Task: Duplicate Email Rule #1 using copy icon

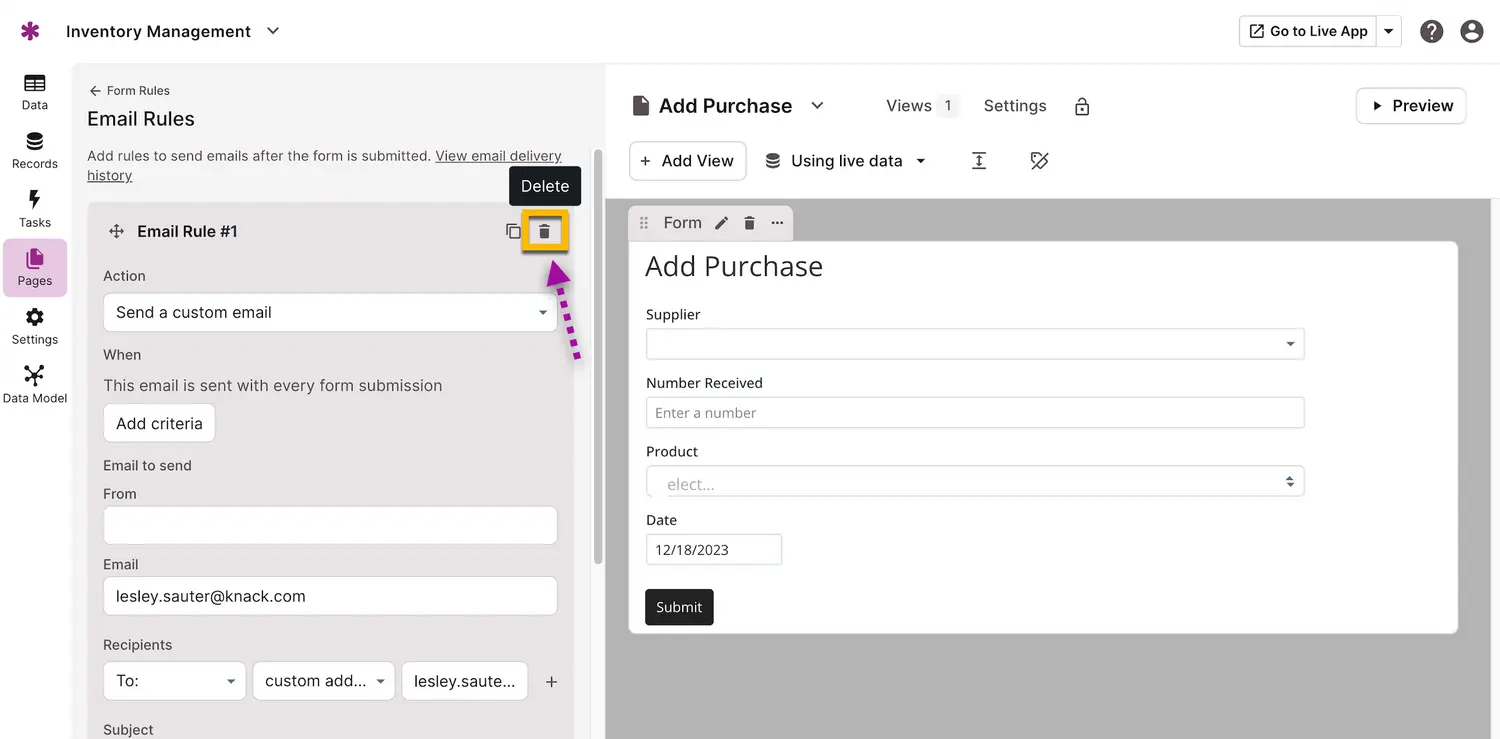Action: (513, 231)
